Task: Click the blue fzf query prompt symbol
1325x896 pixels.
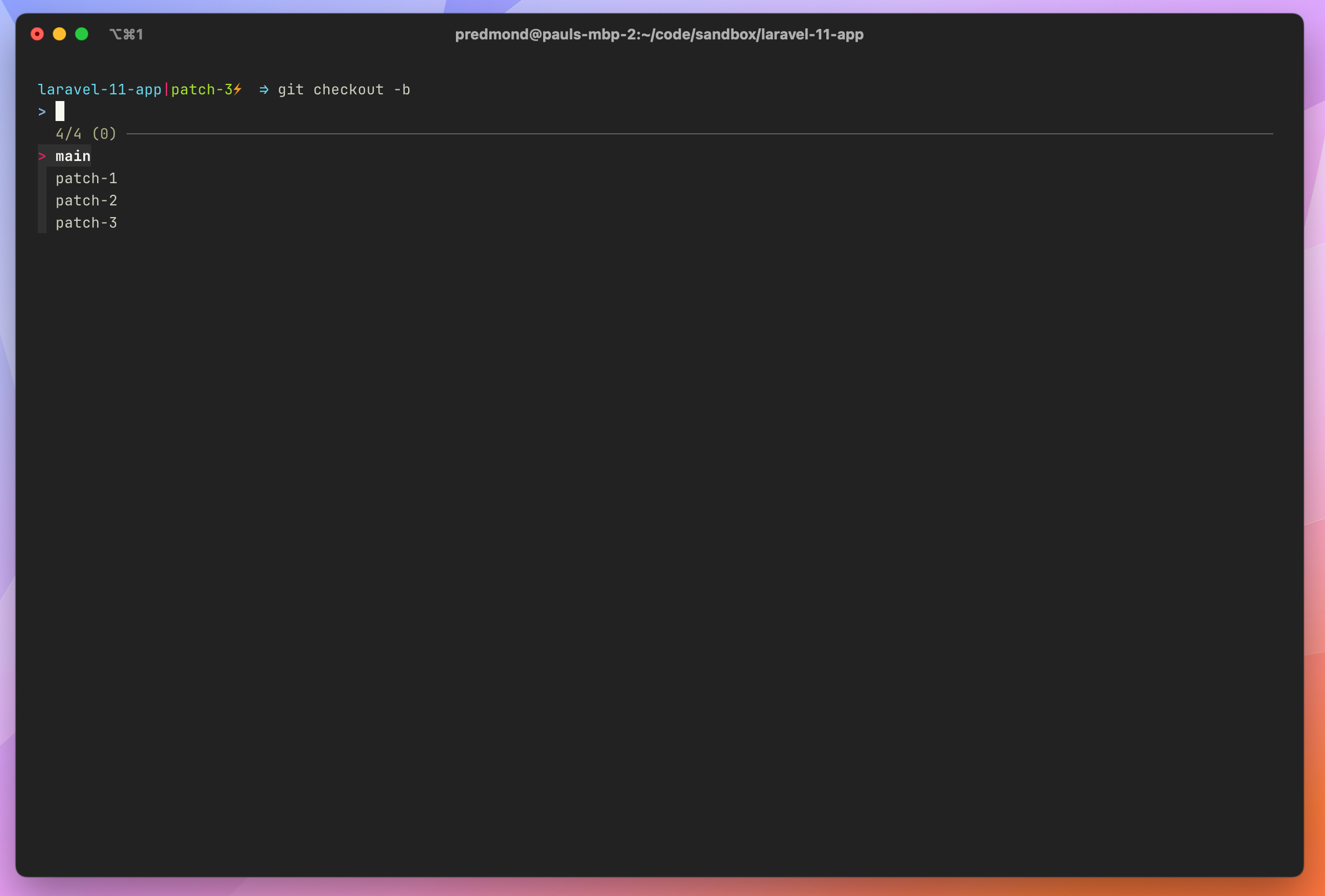Action: (x=42, y=112)
